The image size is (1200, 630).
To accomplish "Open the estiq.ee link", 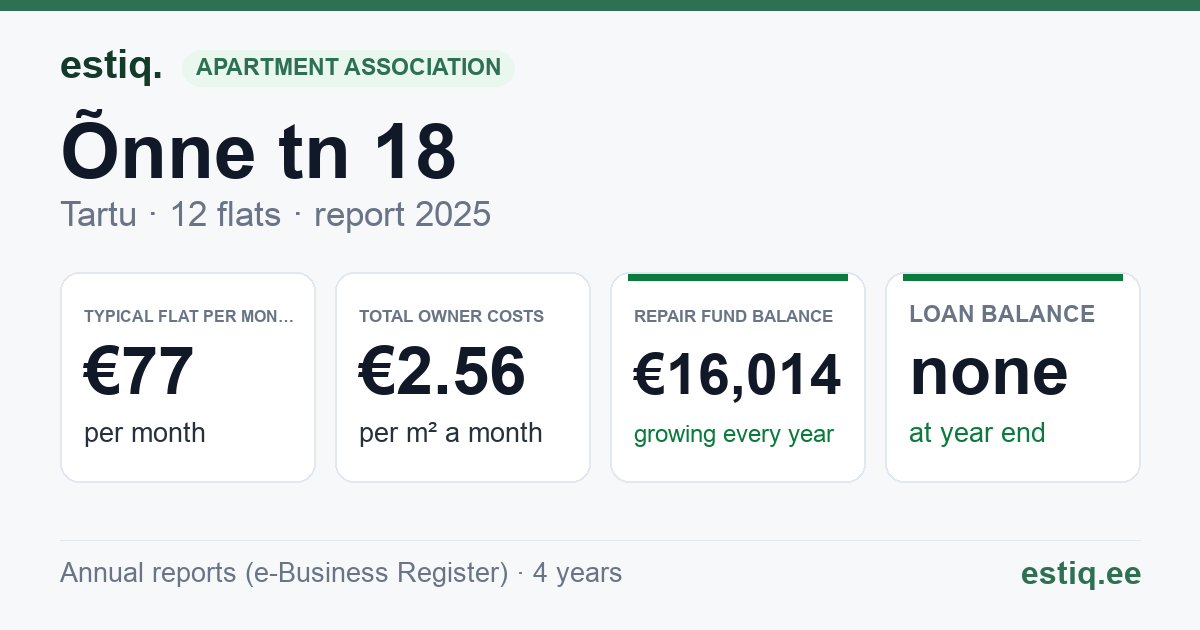I will (1080, 574).
